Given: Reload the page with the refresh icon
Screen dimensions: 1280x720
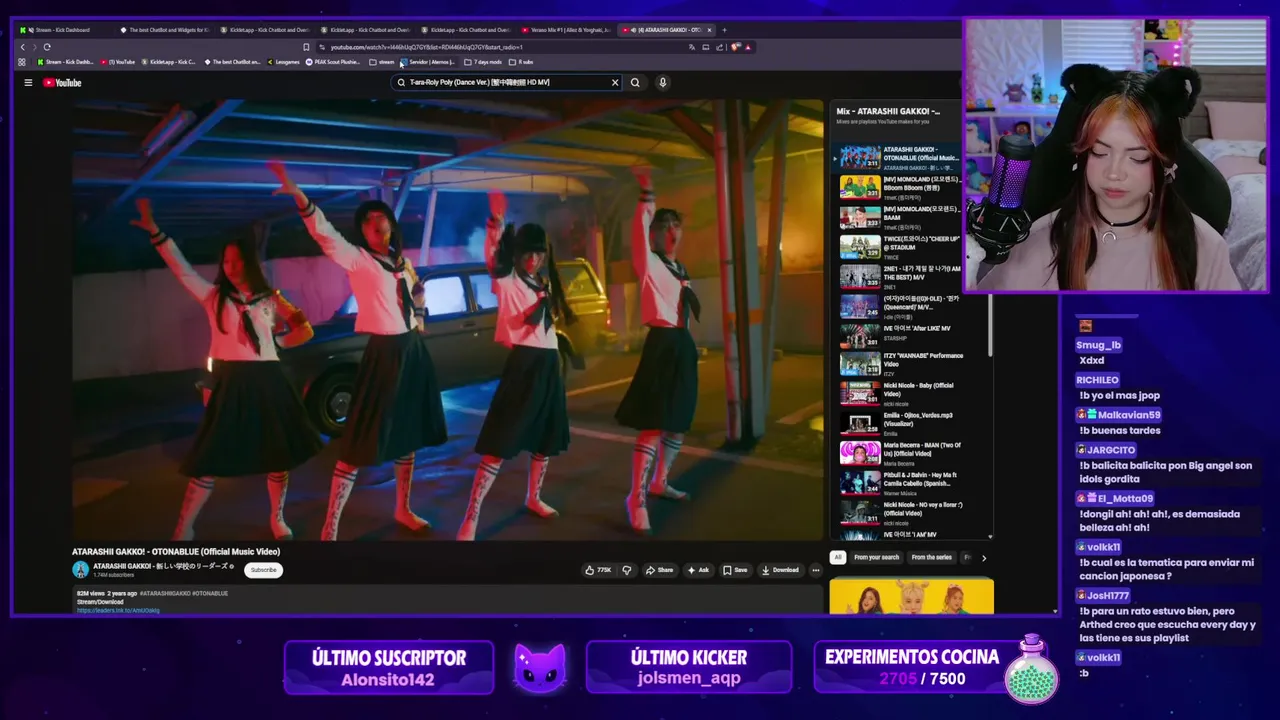Looking at the screenshot, I should point(47,47).
